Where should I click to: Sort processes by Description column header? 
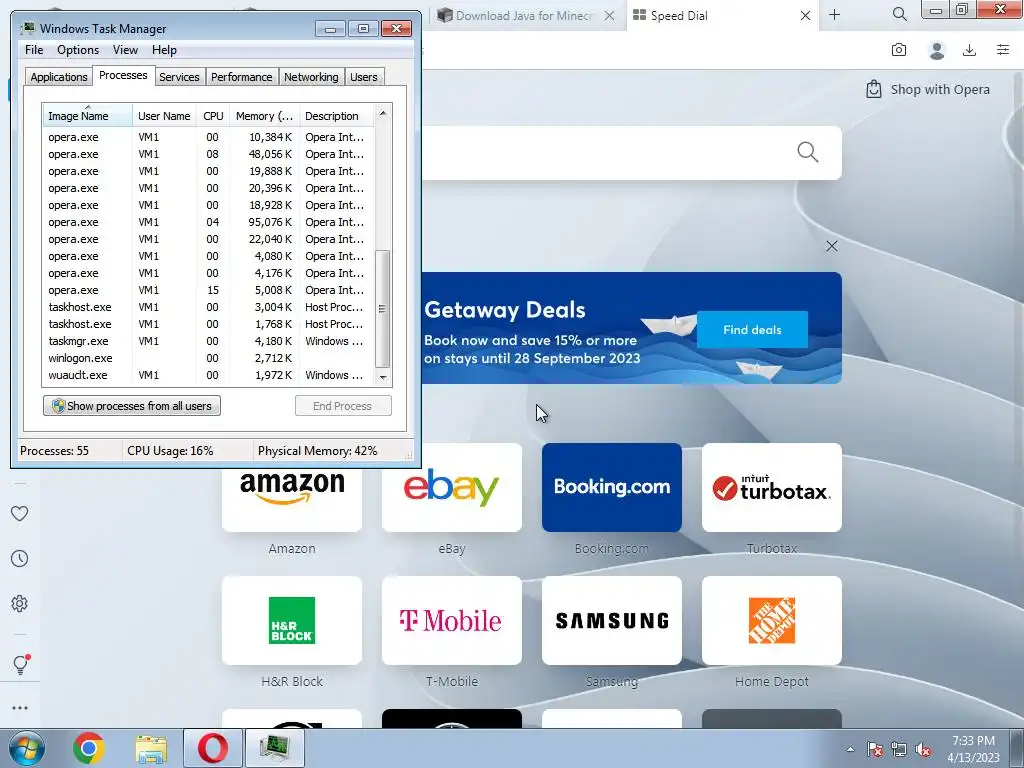click(x=336, y=116)
